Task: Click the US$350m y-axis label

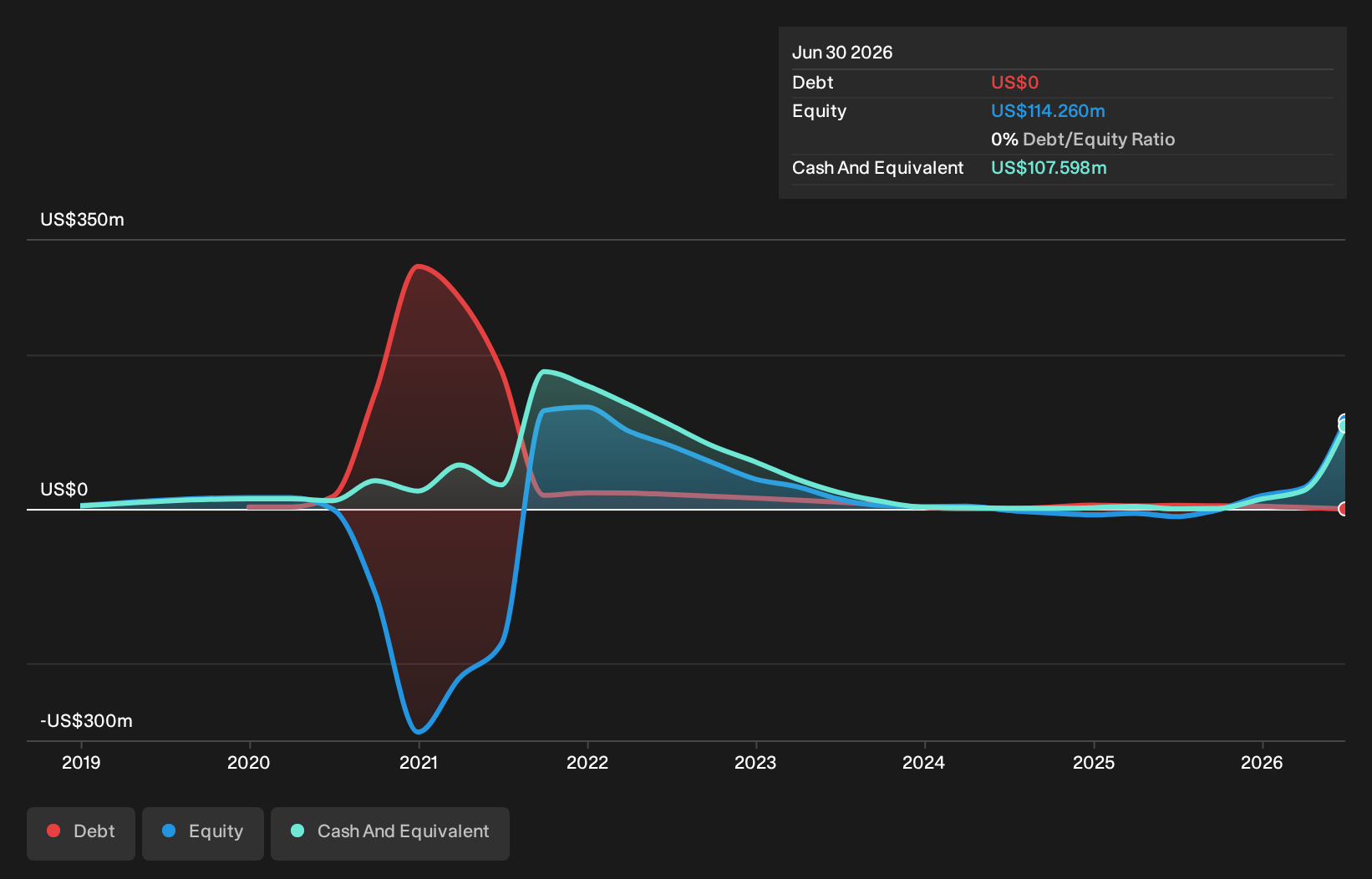Action: (82, 220)
